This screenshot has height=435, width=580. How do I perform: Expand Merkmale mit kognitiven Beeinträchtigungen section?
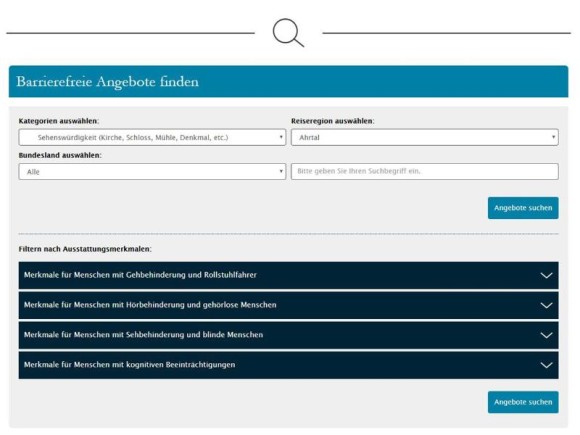(289, 365)
